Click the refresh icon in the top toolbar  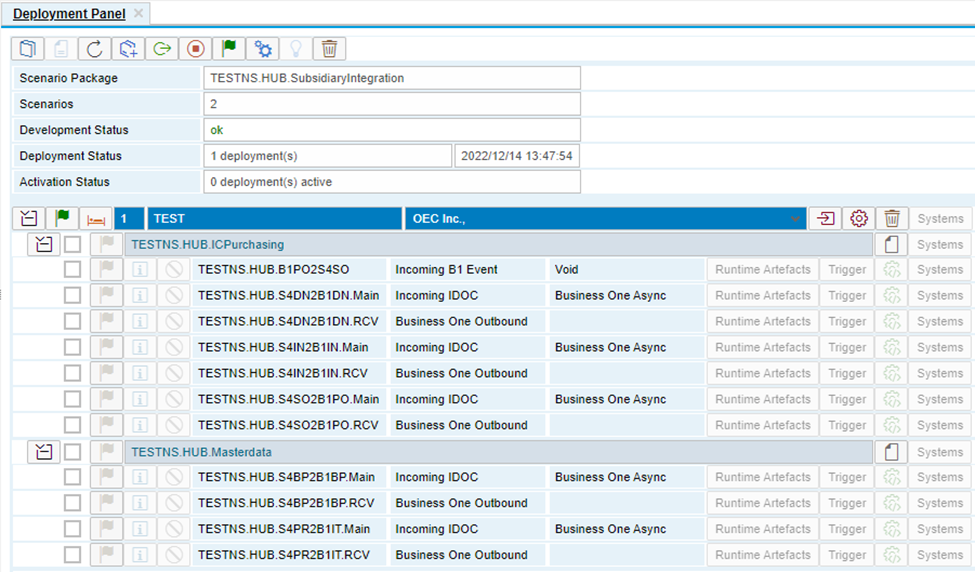[95, 48]
